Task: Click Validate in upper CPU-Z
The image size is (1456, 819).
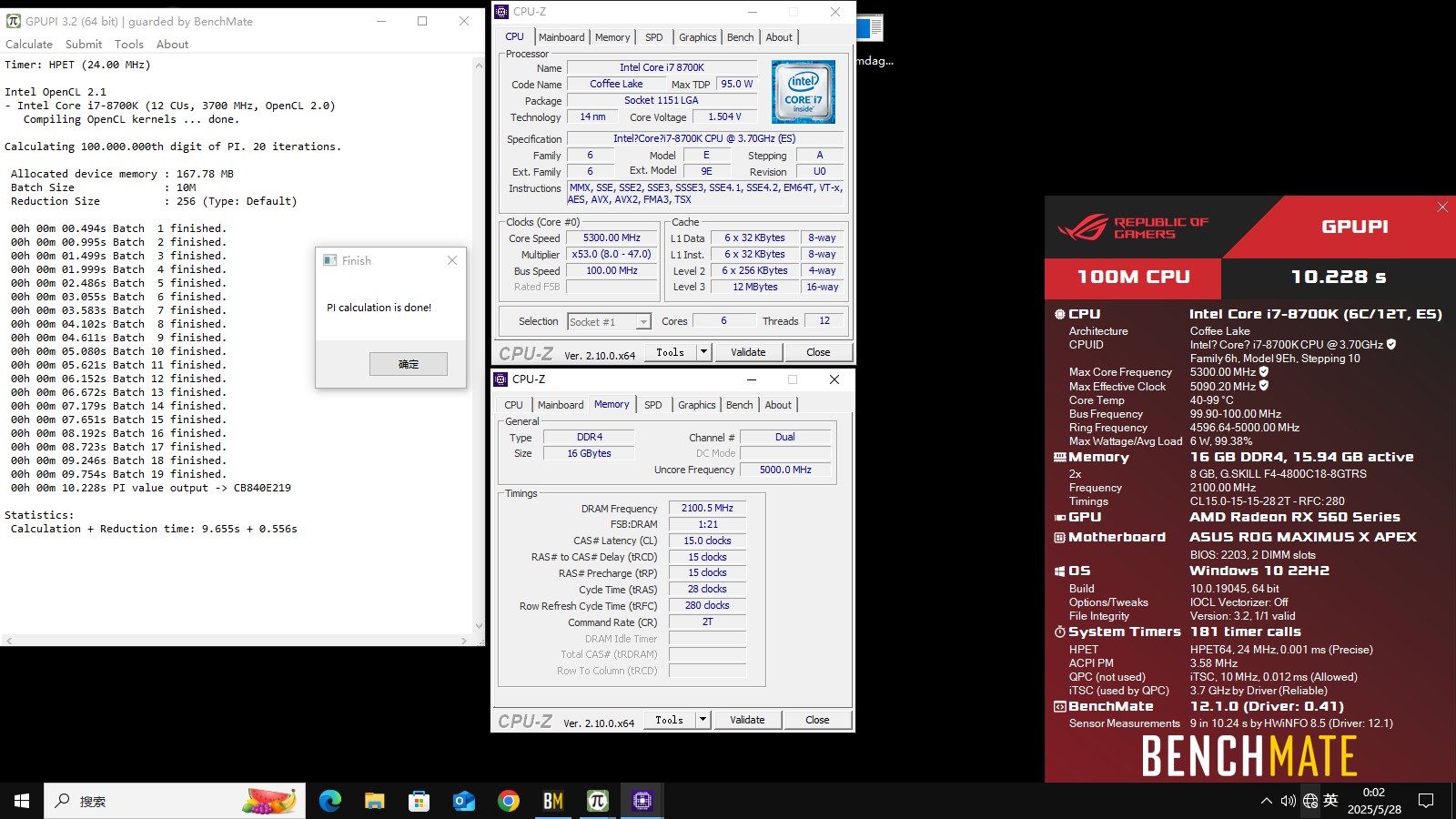Action: point(748,352)
